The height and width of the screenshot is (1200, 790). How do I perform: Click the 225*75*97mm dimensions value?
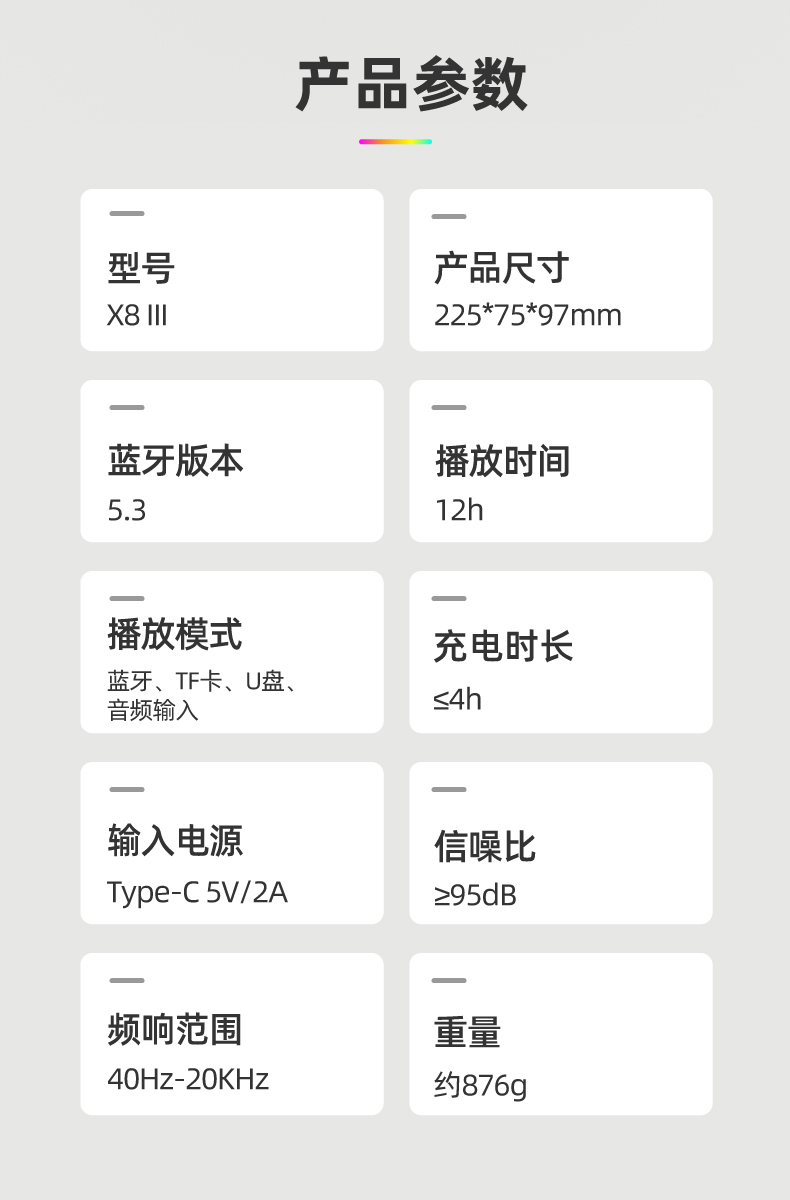pos(527,316)
